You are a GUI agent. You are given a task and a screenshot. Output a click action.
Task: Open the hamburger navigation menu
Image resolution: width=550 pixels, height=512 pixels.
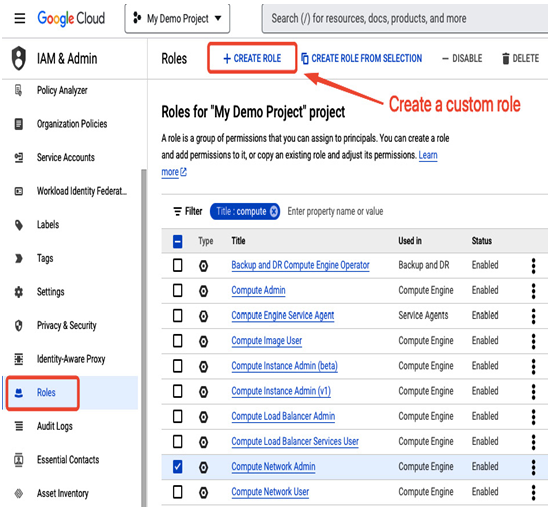tap(20, 18)
